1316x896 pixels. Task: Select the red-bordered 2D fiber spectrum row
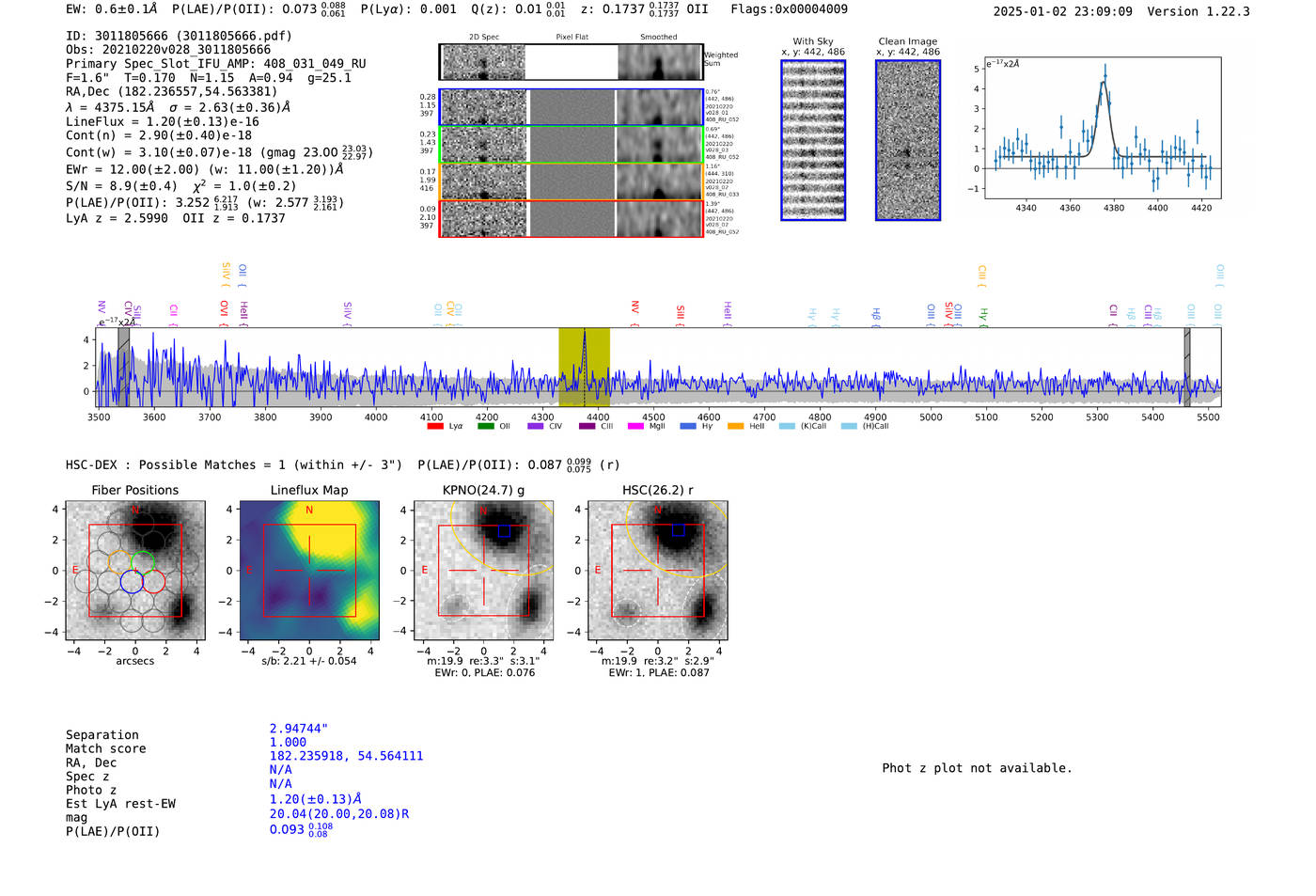coord(572,218)
